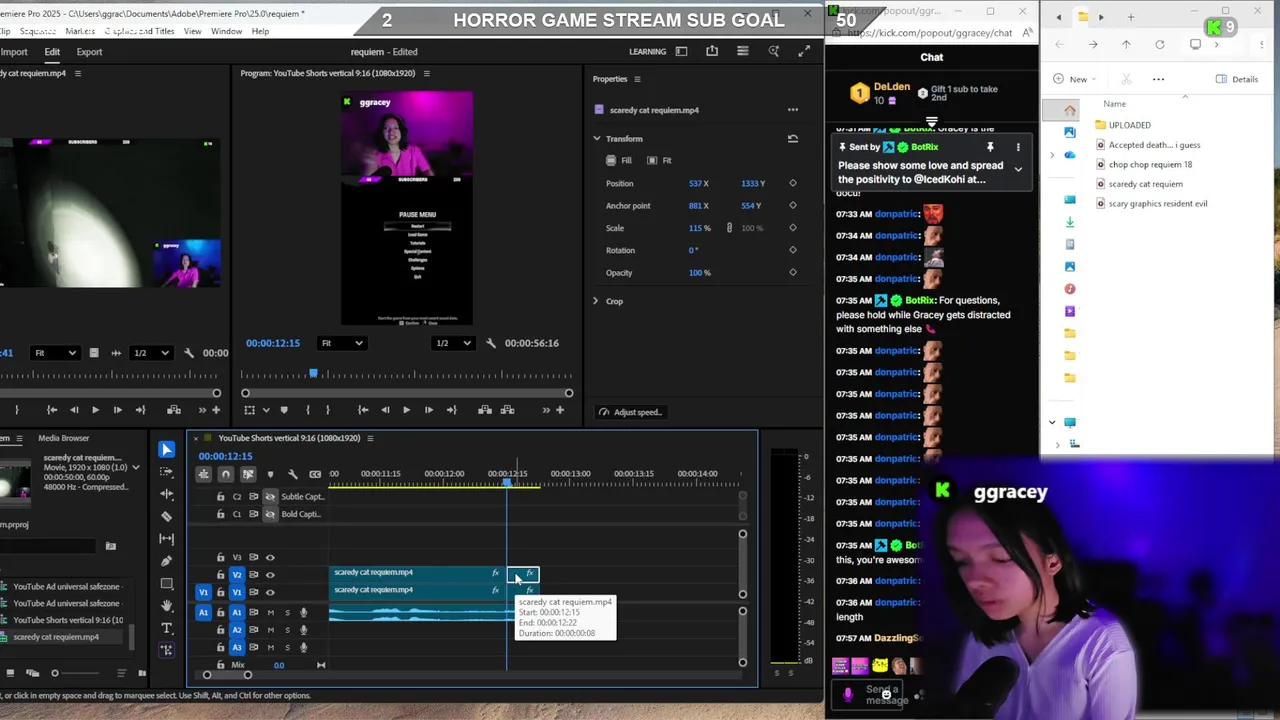The height and width of the screenshot is (720, 1280).
Task: Open the Window menu
Action: tap(226, 31)
